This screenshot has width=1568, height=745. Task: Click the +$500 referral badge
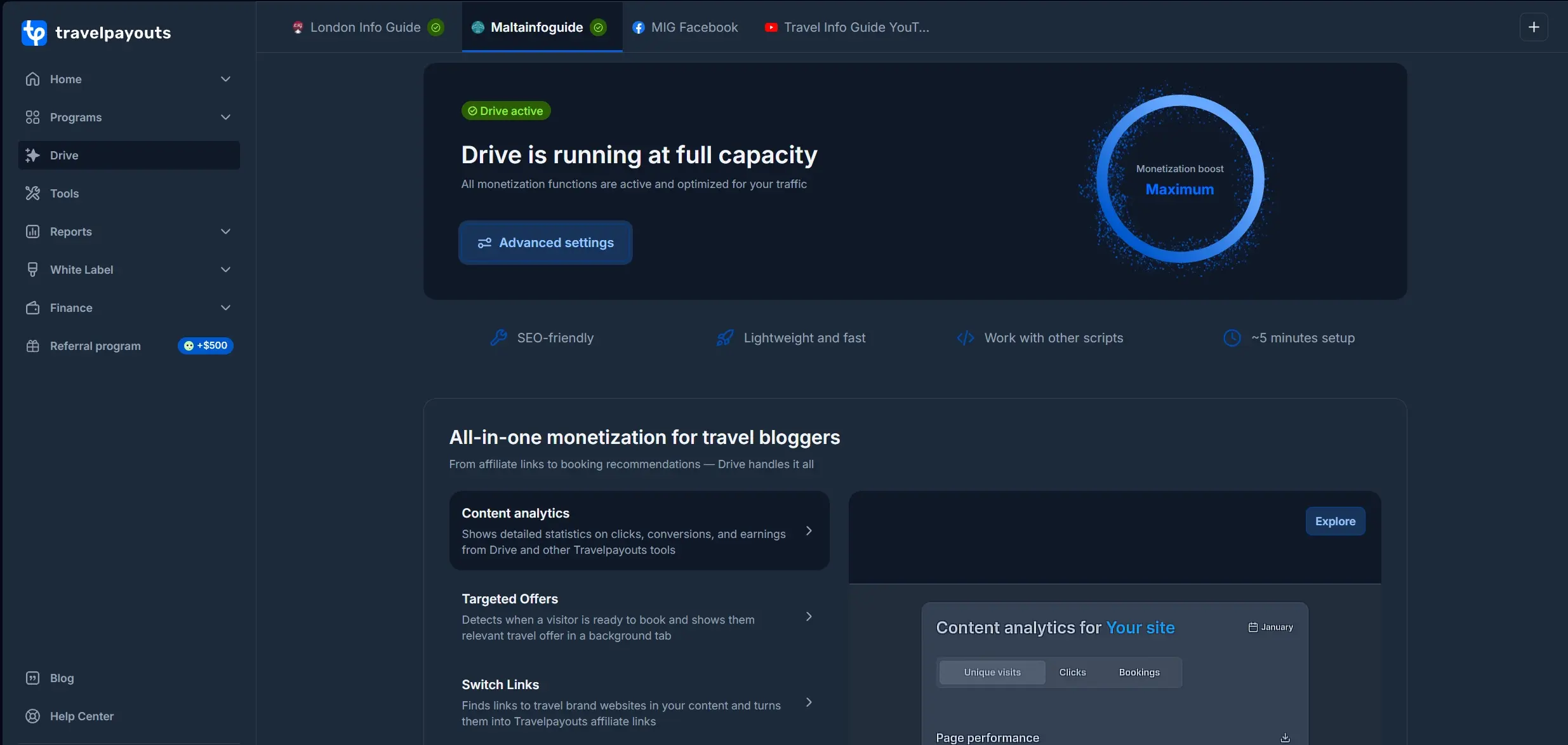click(x=206, y=346)
